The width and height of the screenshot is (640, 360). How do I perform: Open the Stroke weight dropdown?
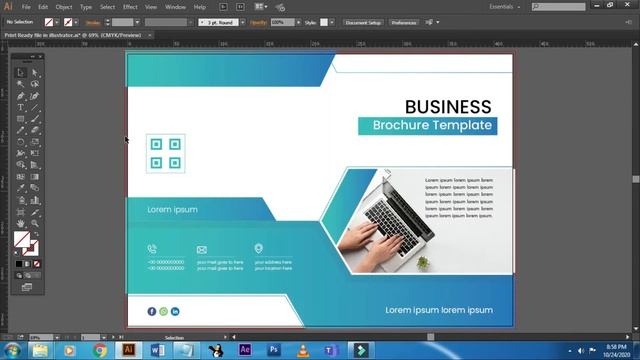pos(137,22)
